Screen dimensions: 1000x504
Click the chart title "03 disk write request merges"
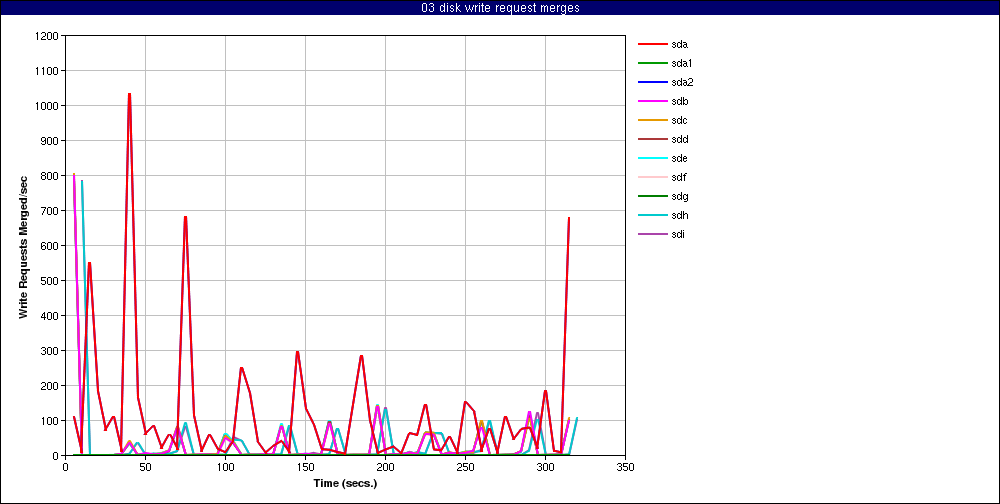click(x=500, y=8)
